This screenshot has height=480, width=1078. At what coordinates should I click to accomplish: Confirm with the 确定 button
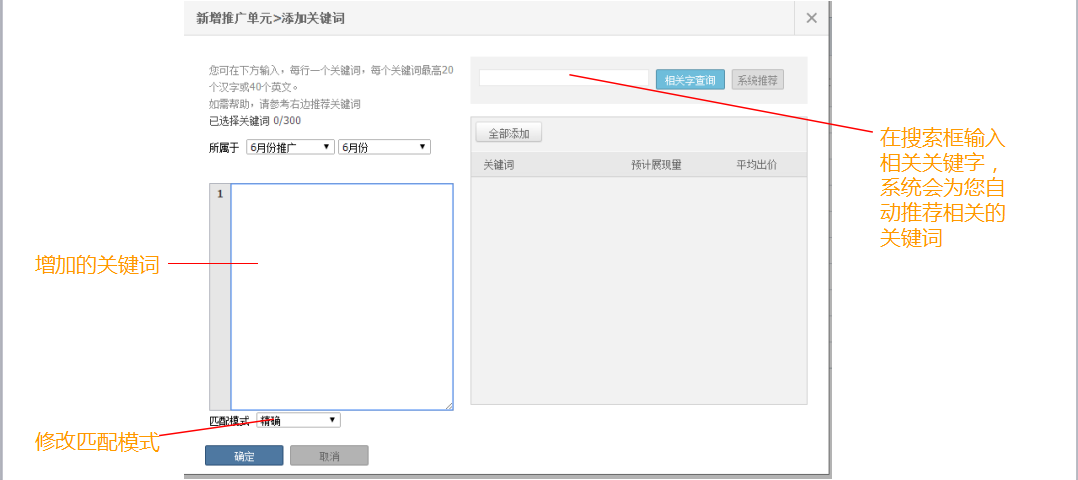point(244,456)
